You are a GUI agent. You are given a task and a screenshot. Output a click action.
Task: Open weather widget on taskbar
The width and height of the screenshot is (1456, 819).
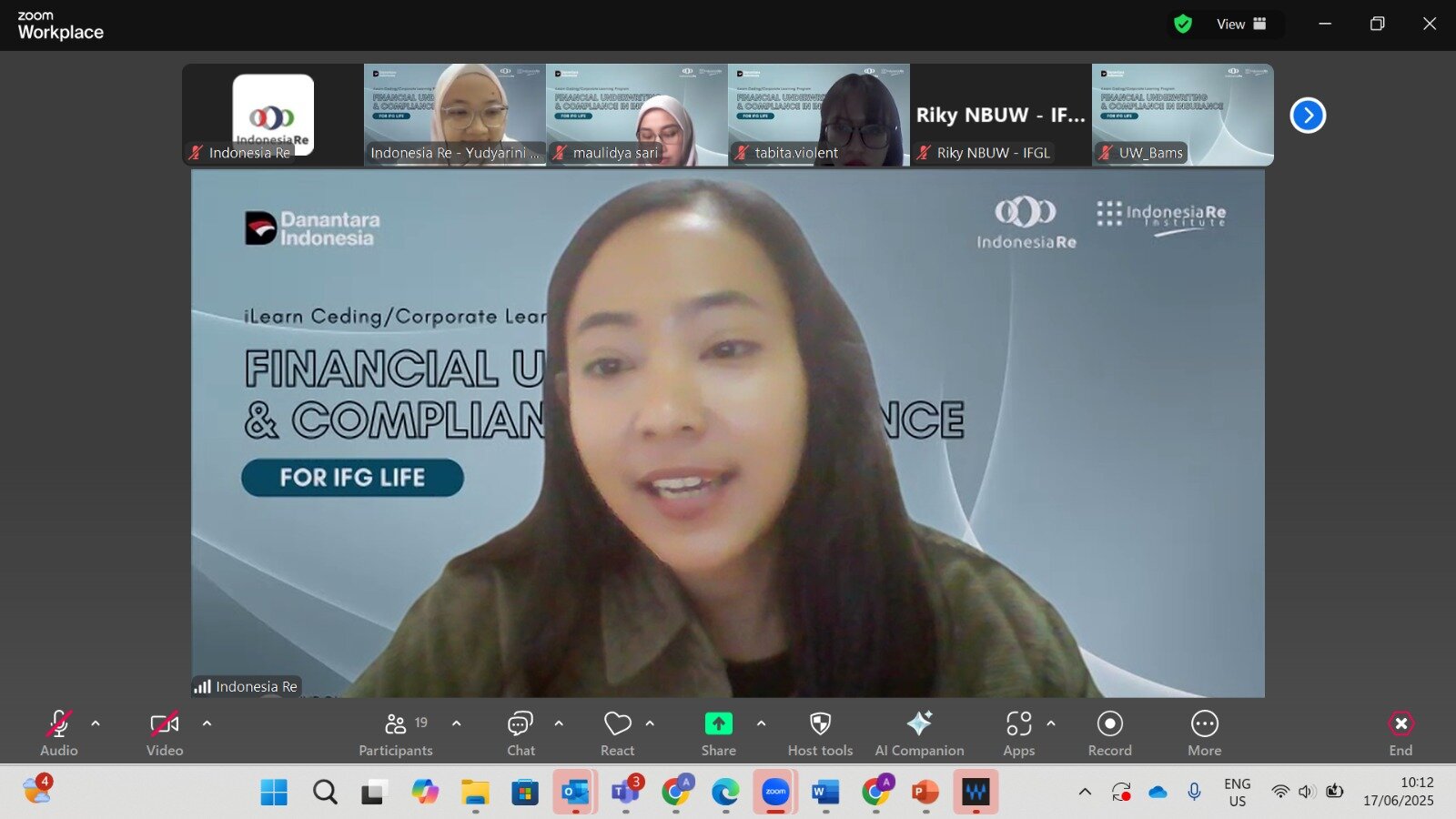coord(37,789)
